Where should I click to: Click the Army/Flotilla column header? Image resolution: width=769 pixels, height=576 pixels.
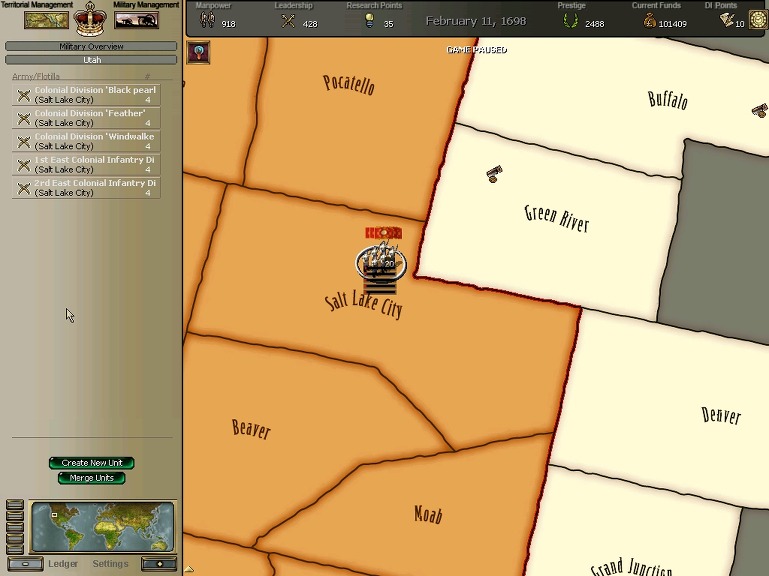click(36, 77)
